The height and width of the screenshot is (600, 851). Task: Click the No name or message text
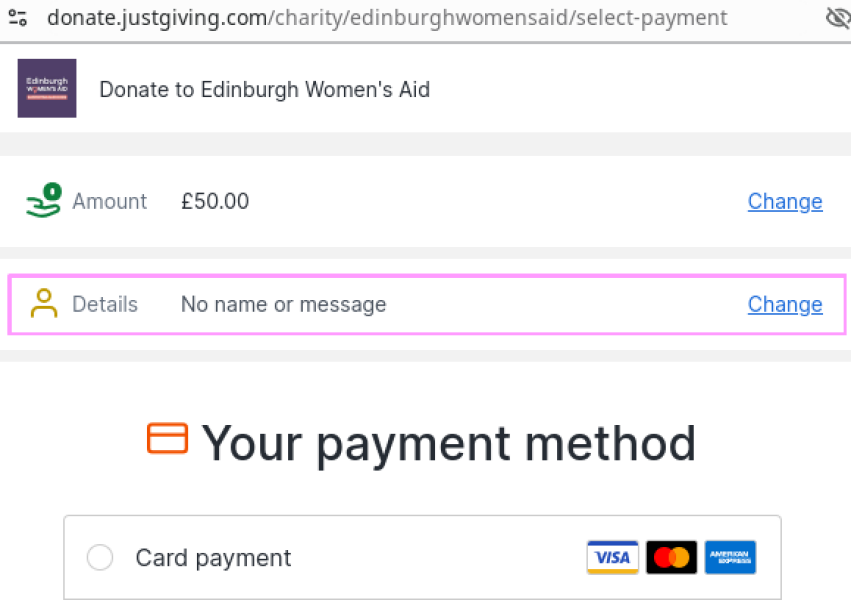[x=283, y=304]
